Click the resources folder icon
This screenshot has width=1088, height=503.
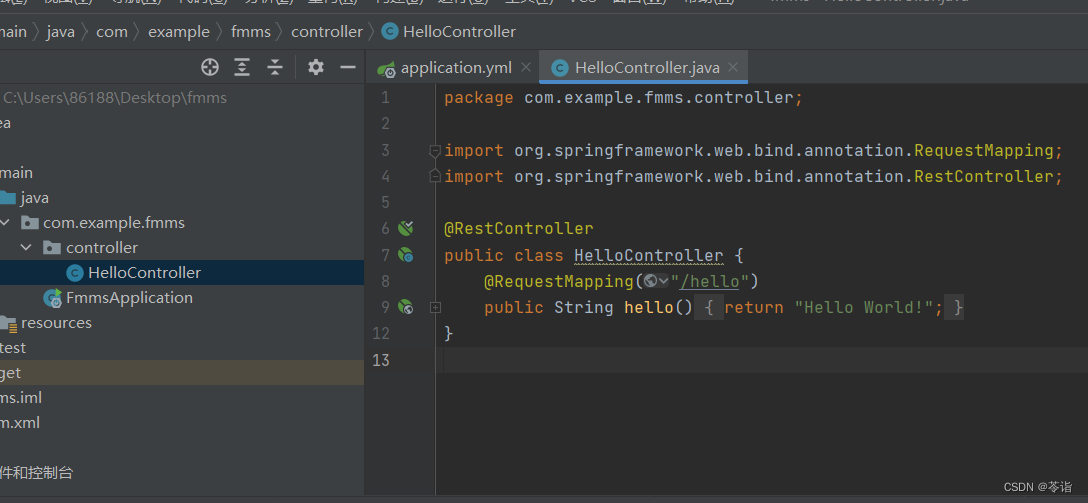(8, 323)
